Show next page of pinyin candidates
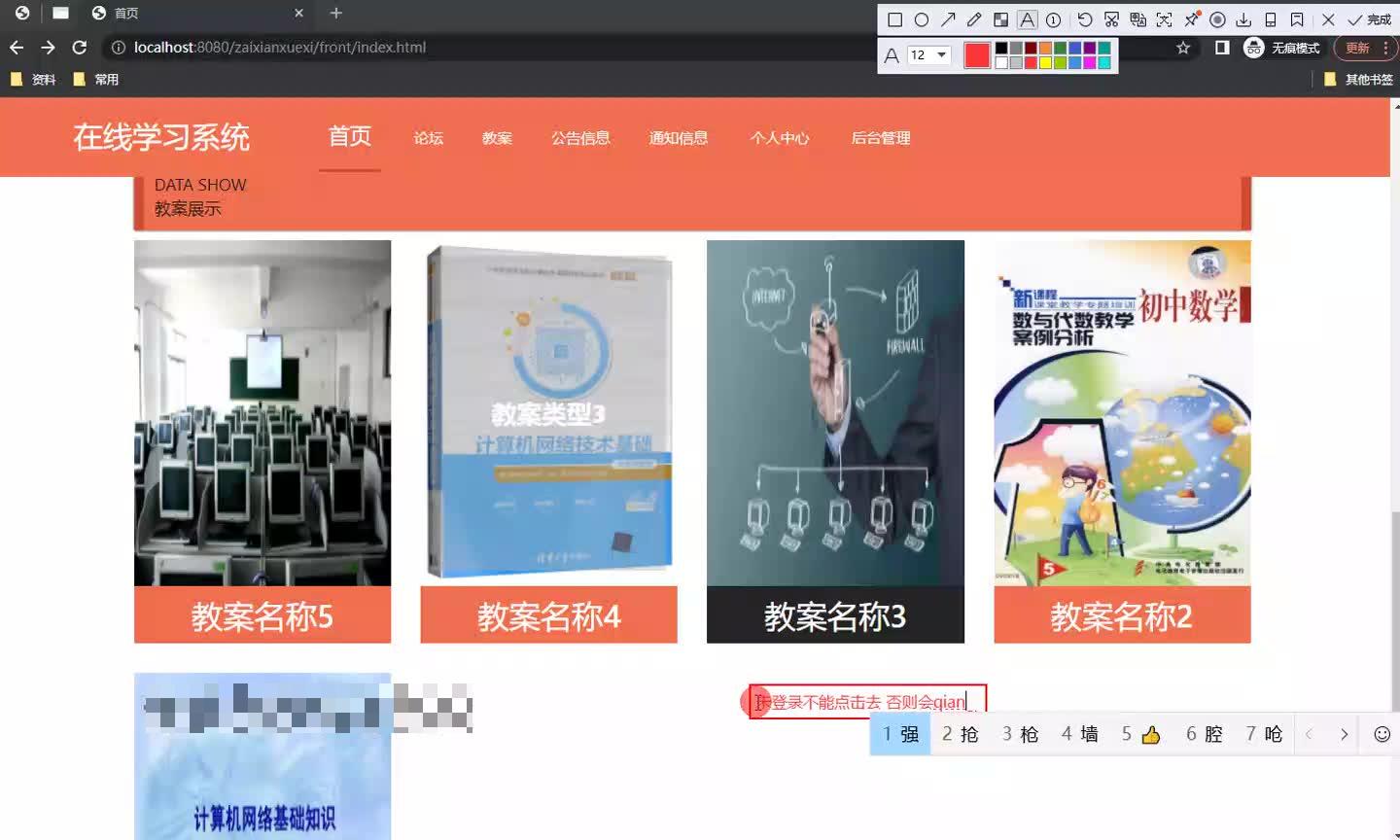The width and height of the screenshot is (1400, 840). click(x=1345, y=734)
